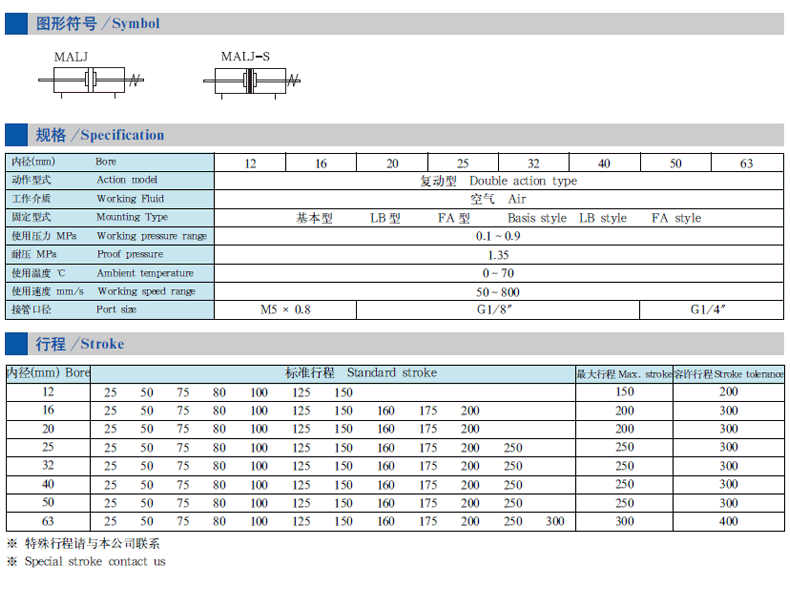Viewport: 790px width, 597px height.
Task: Click the 图形符号 /Symbol section heading
Action: pyautogui.click(x=98, y=24)
